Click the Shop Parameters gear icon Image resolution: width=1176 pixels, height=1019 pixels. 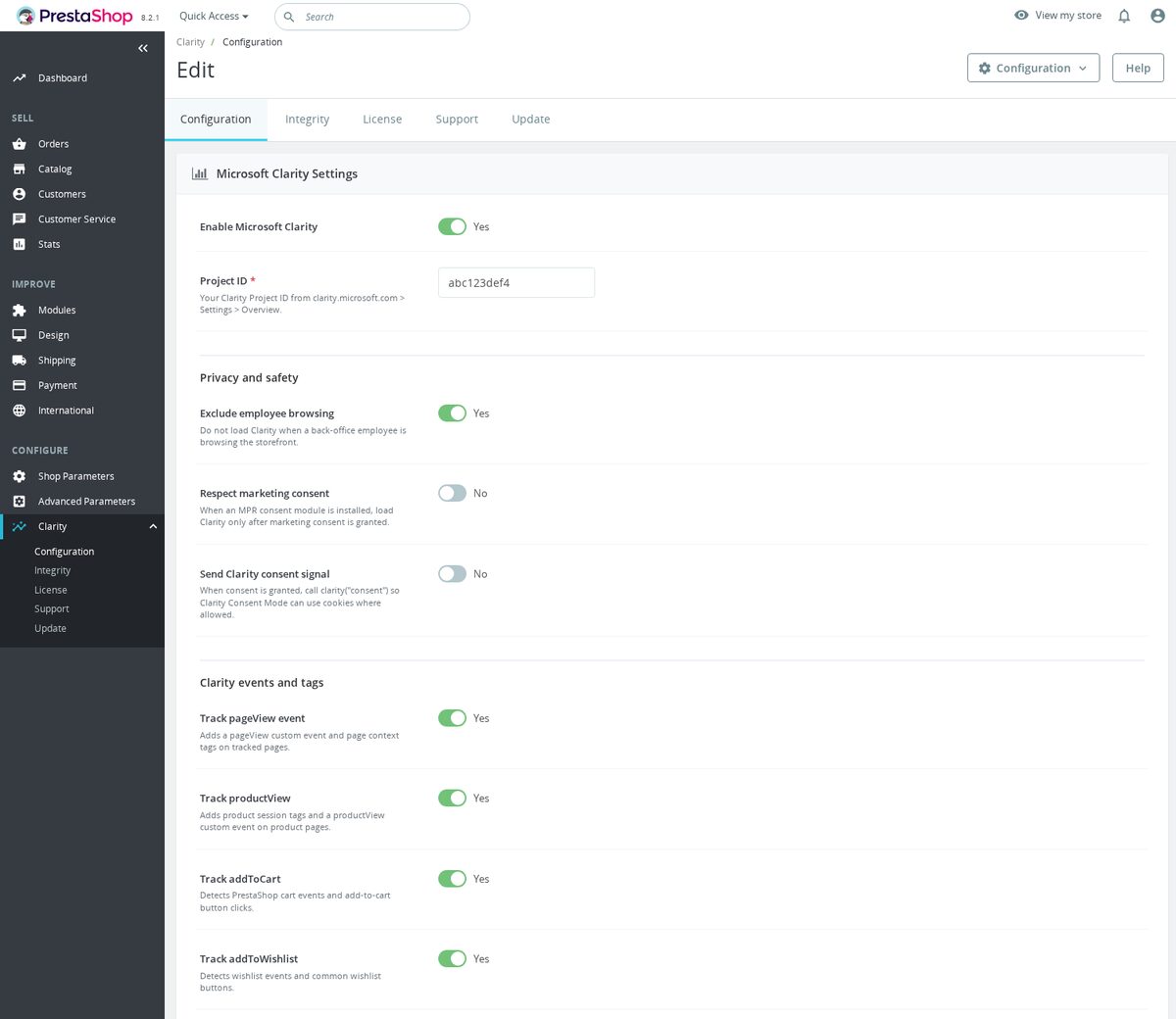click(x=19, y=476)
